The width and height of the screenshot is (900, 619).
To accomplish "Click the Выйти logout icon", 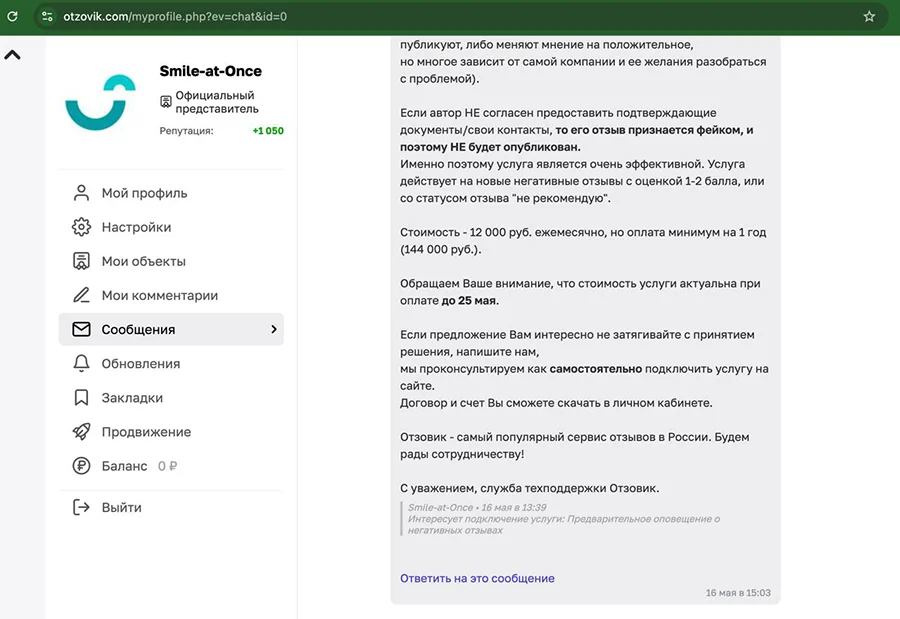I will (x=82, y=507).
